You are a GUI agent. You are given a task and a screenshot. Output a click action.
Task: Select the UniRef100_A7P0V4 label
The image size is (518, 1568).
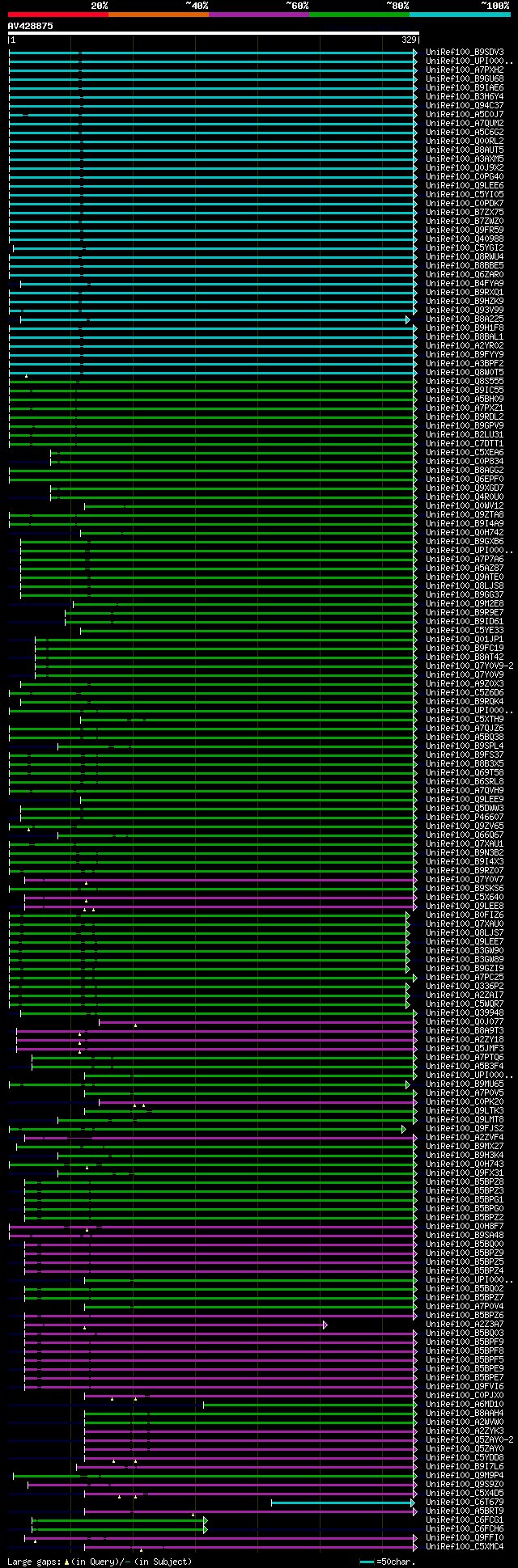465,1306
